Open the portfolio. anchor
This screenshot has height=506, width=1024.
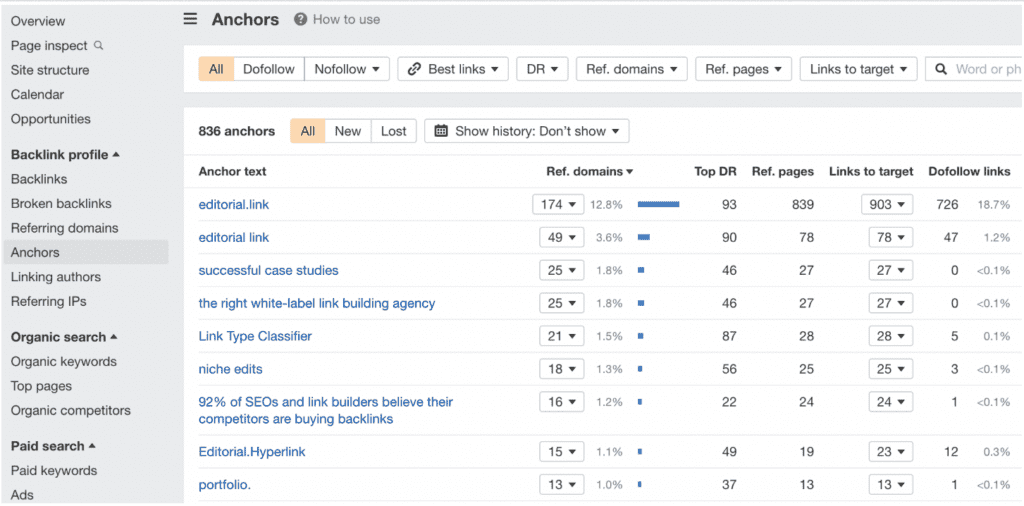point(225,485)
